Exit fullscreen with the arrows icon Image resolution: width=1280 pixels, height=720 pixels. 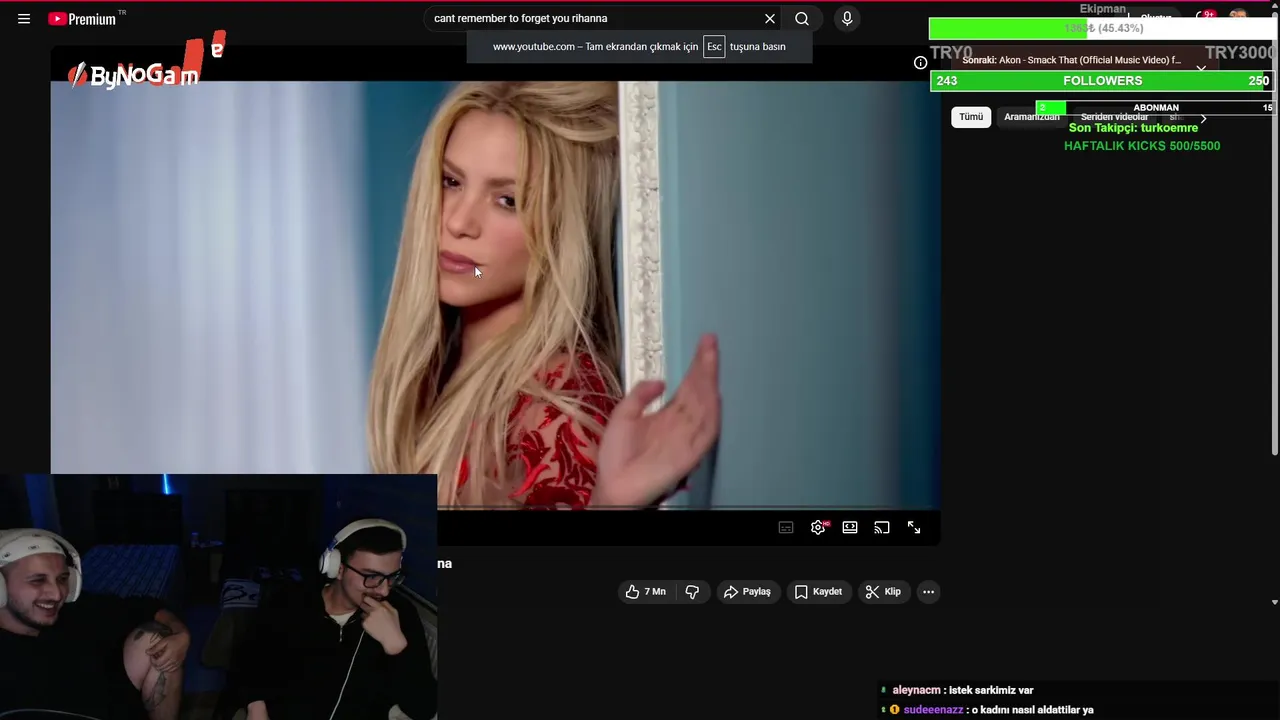(914, 527)
